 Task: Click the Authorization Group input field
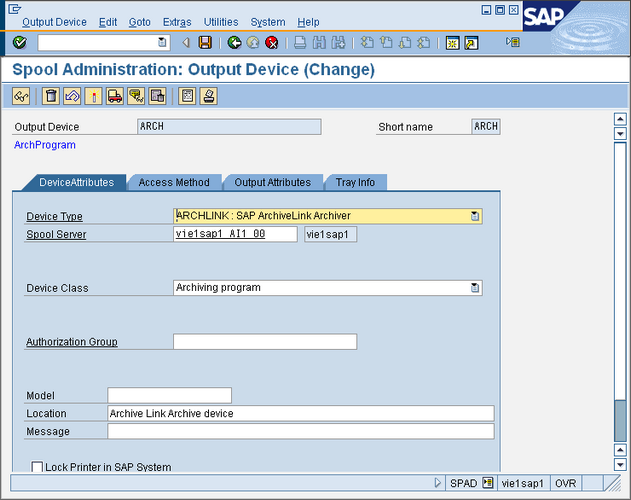264,342
